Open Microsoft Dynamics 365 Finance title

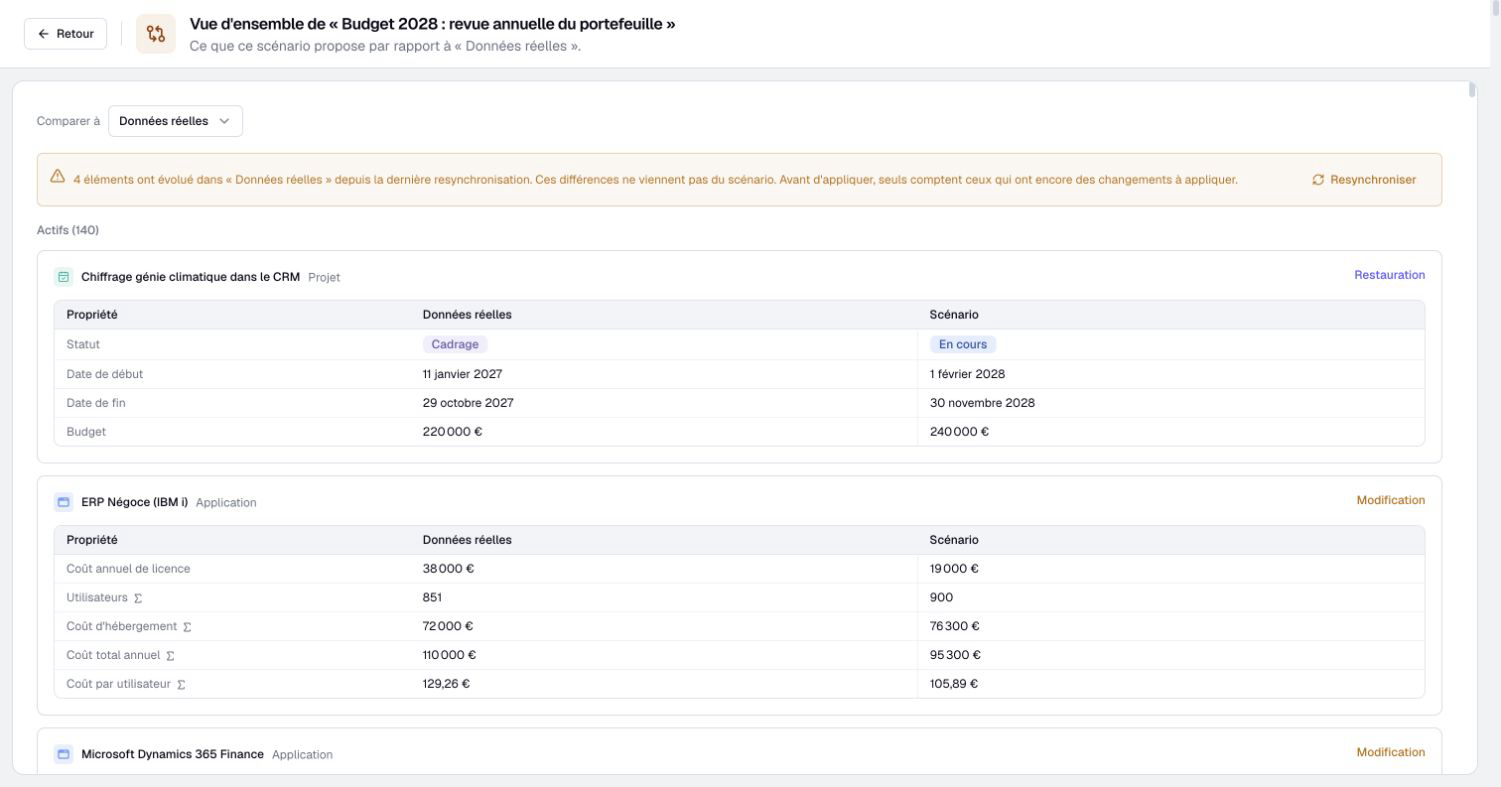coord(172,754)
